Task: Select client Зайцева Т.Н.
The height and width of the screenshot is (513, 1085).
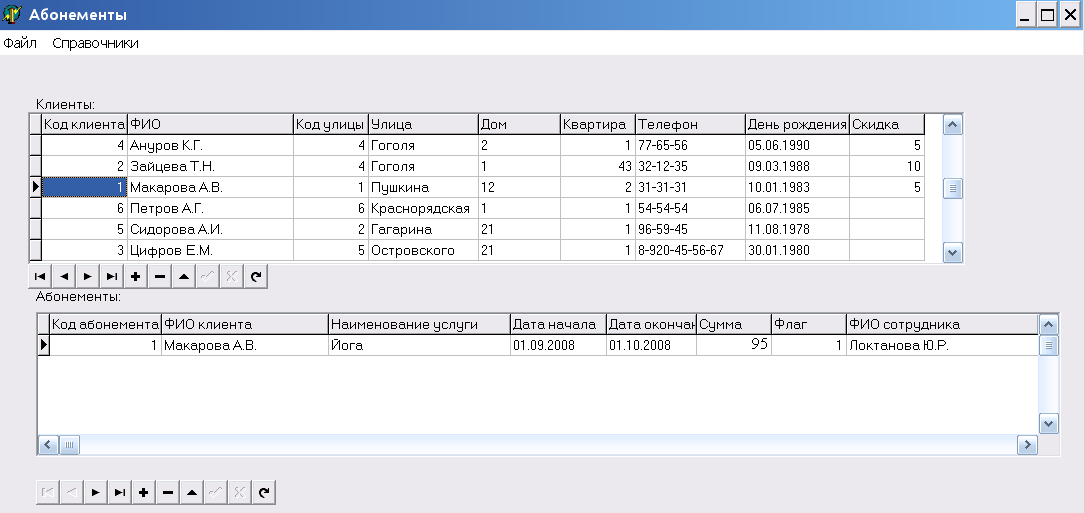Action: coord(210,166)
